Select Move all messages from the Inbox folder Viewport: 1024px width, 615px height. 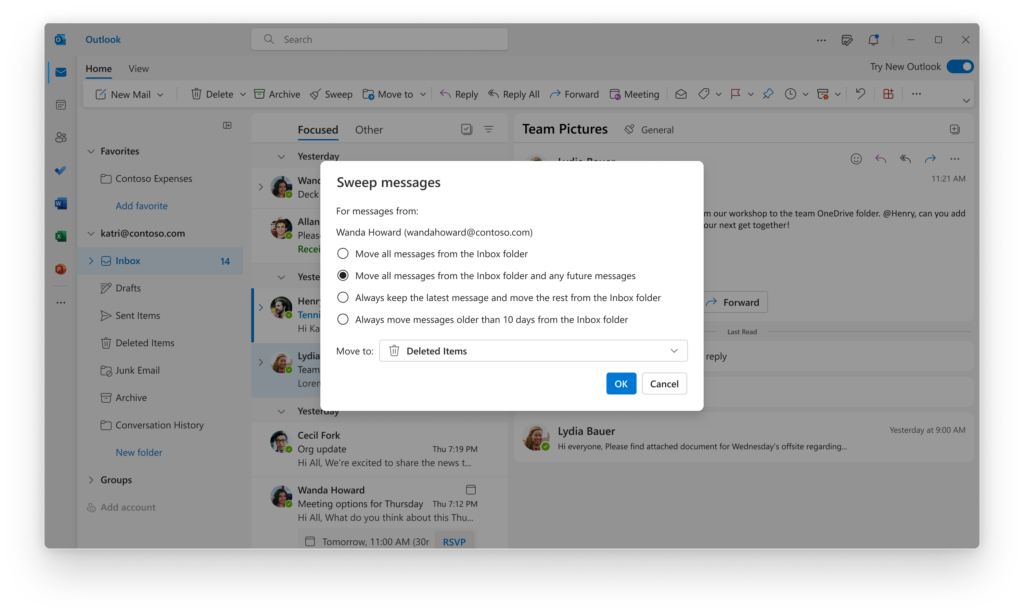point(343,253)
